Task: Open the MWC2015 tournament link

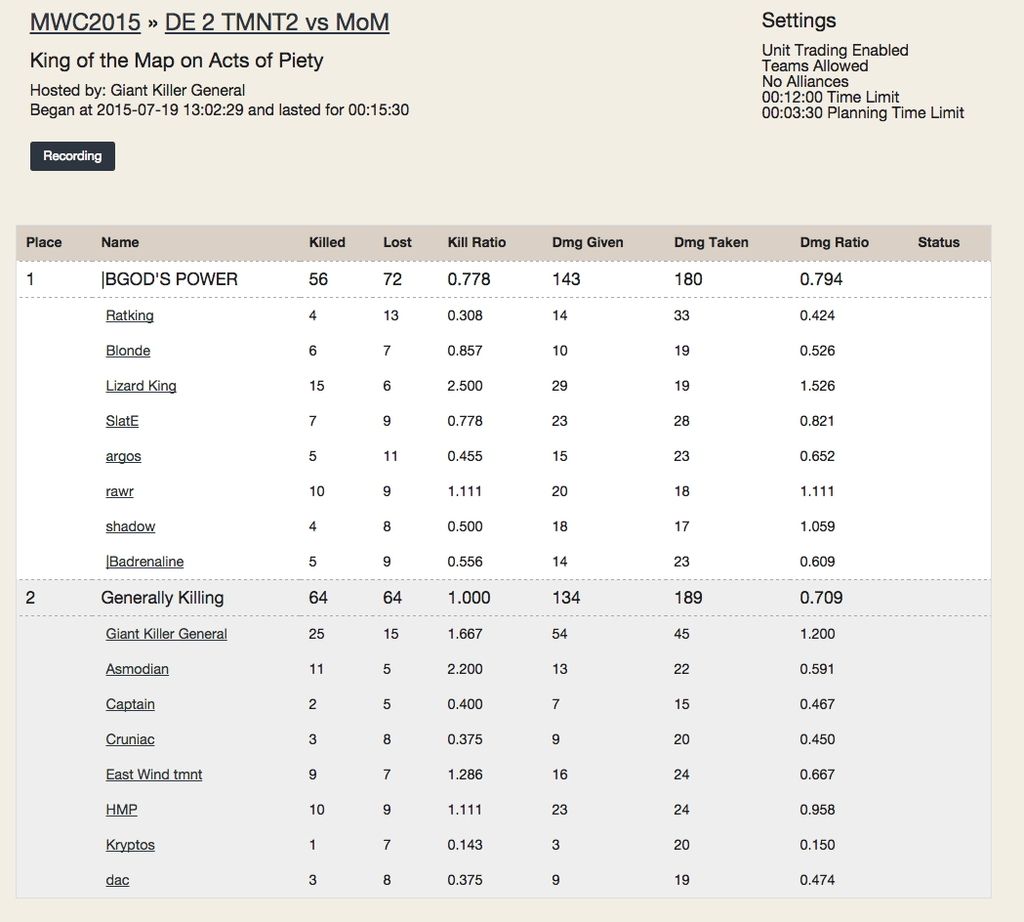Action: coord(85,22)
